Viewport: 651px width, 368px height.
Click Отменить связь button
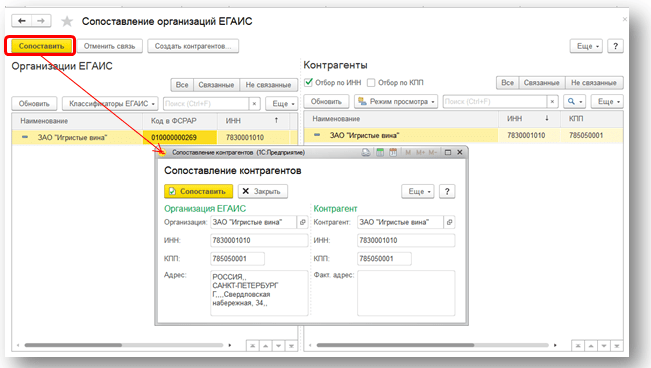pos(110,46)
